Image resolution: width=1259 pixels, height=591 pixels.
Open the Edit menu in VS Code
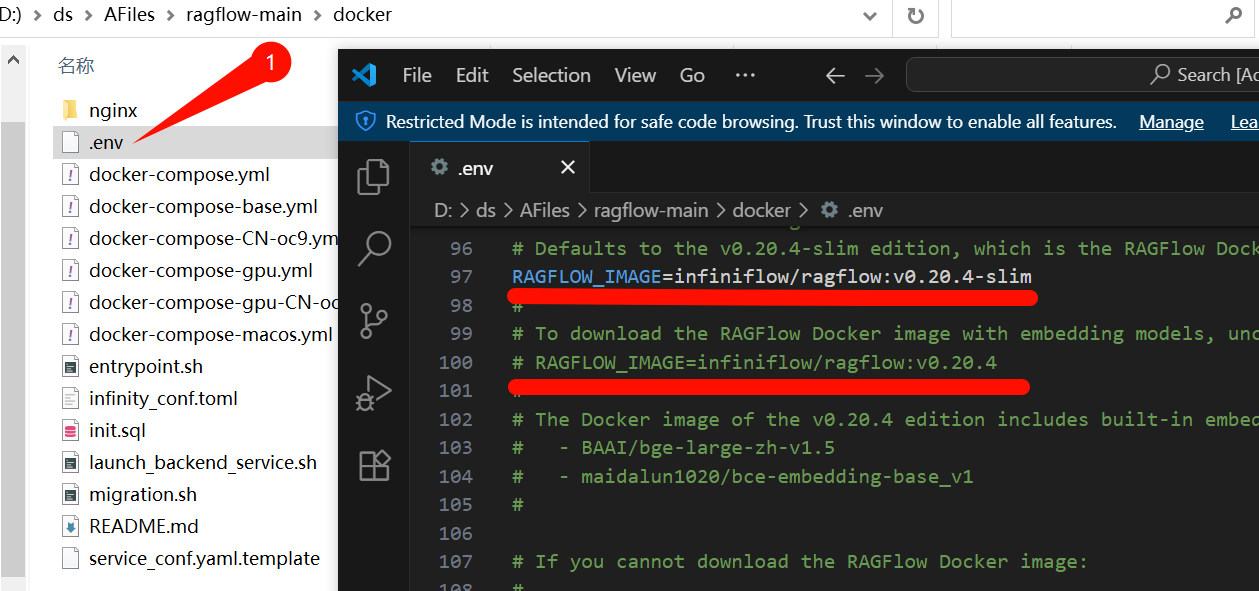point(472,75)
